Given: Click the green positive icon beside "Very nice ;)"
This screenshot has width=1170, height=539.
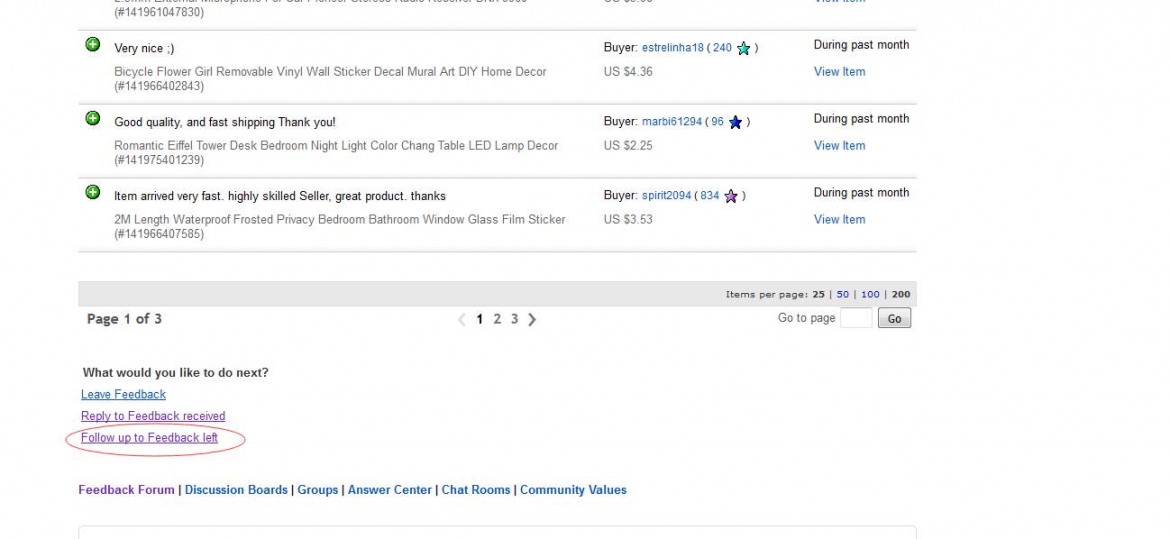Looking at the screenshot, I should [93, 45].
